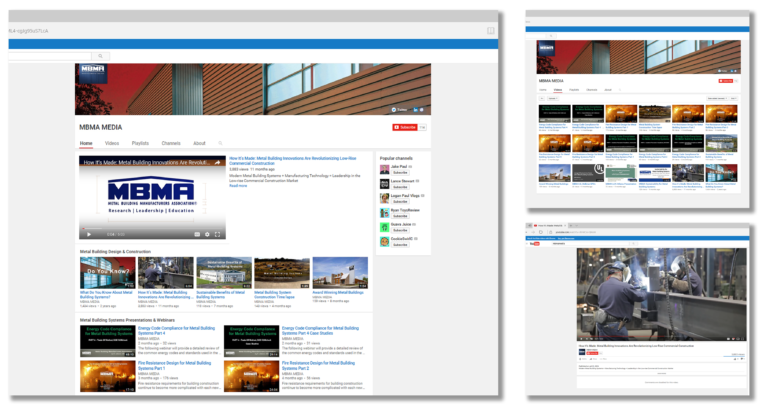This screenshot has height=415, width=768.
Task: Open Fire Resistance Design Part 2 title link
Action: coord(318,366)
